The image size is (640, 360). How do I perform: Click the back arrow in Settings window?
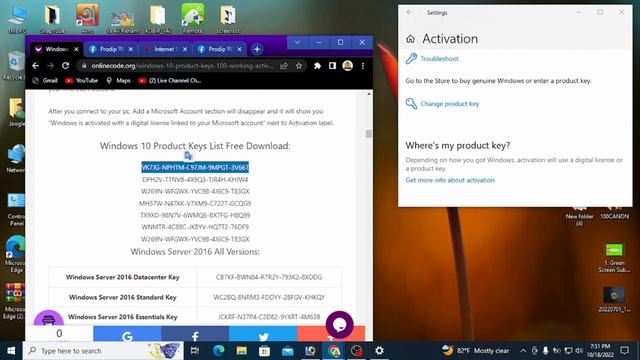(409, 12)
